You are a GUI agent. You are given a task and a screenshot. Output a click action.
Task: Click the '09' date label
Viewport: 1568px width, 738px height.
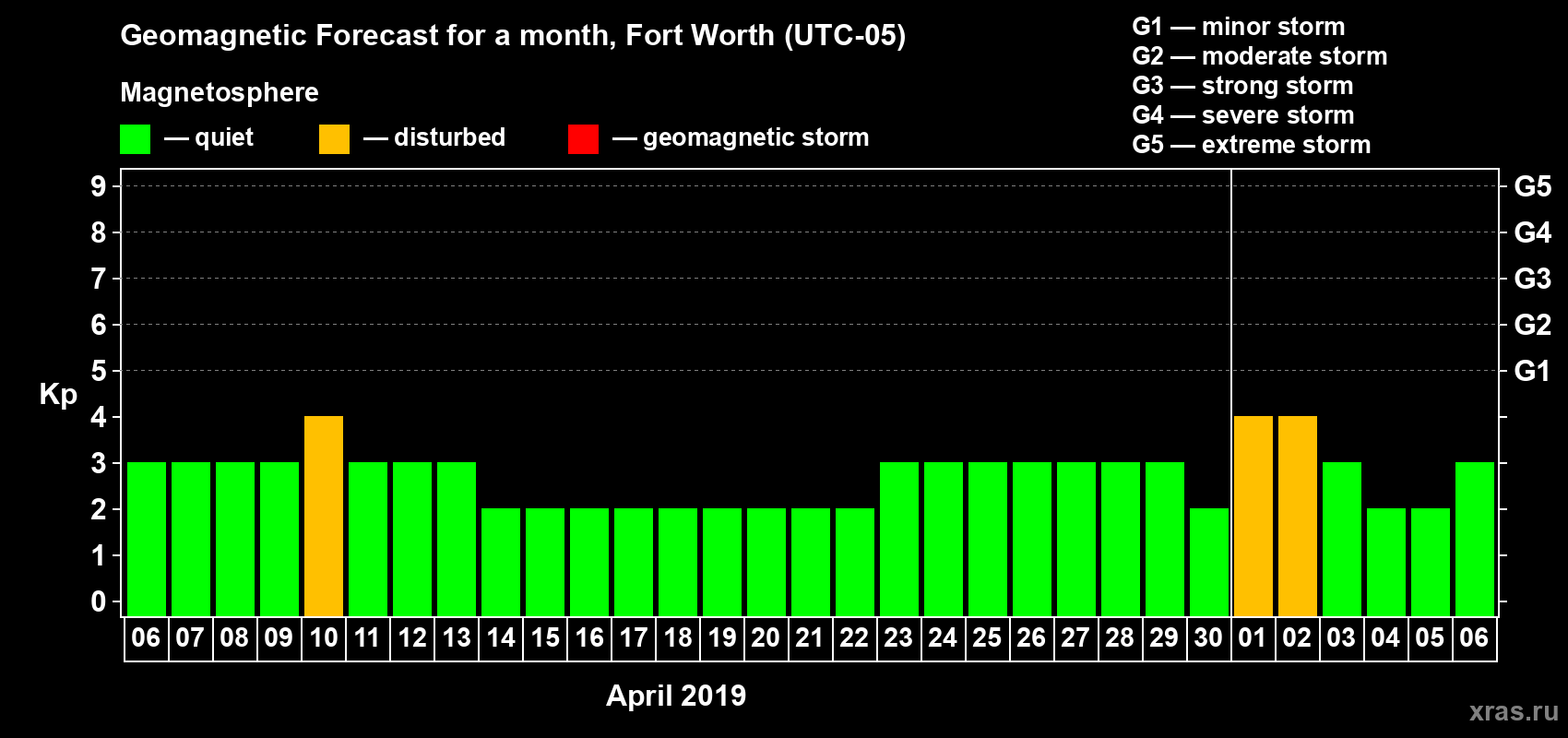279,638
